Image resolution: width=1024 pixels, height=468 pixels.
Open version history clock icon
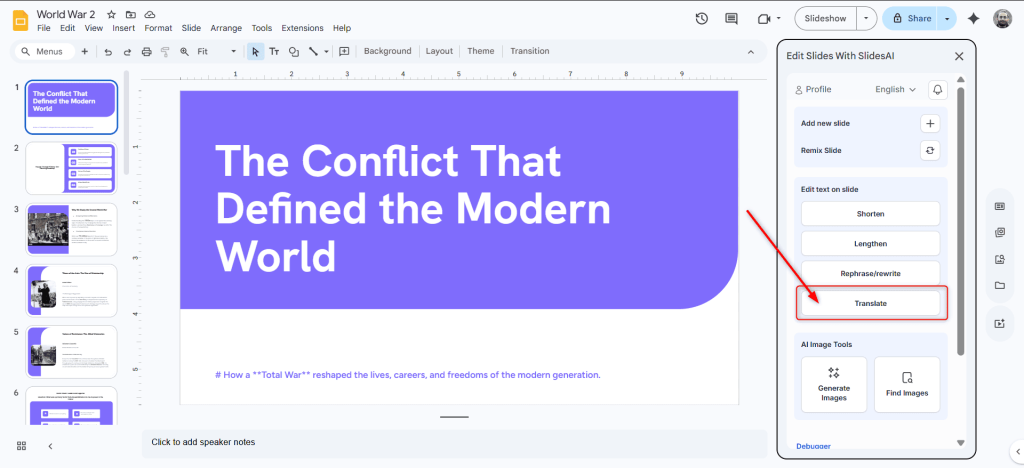click(702, 18)
